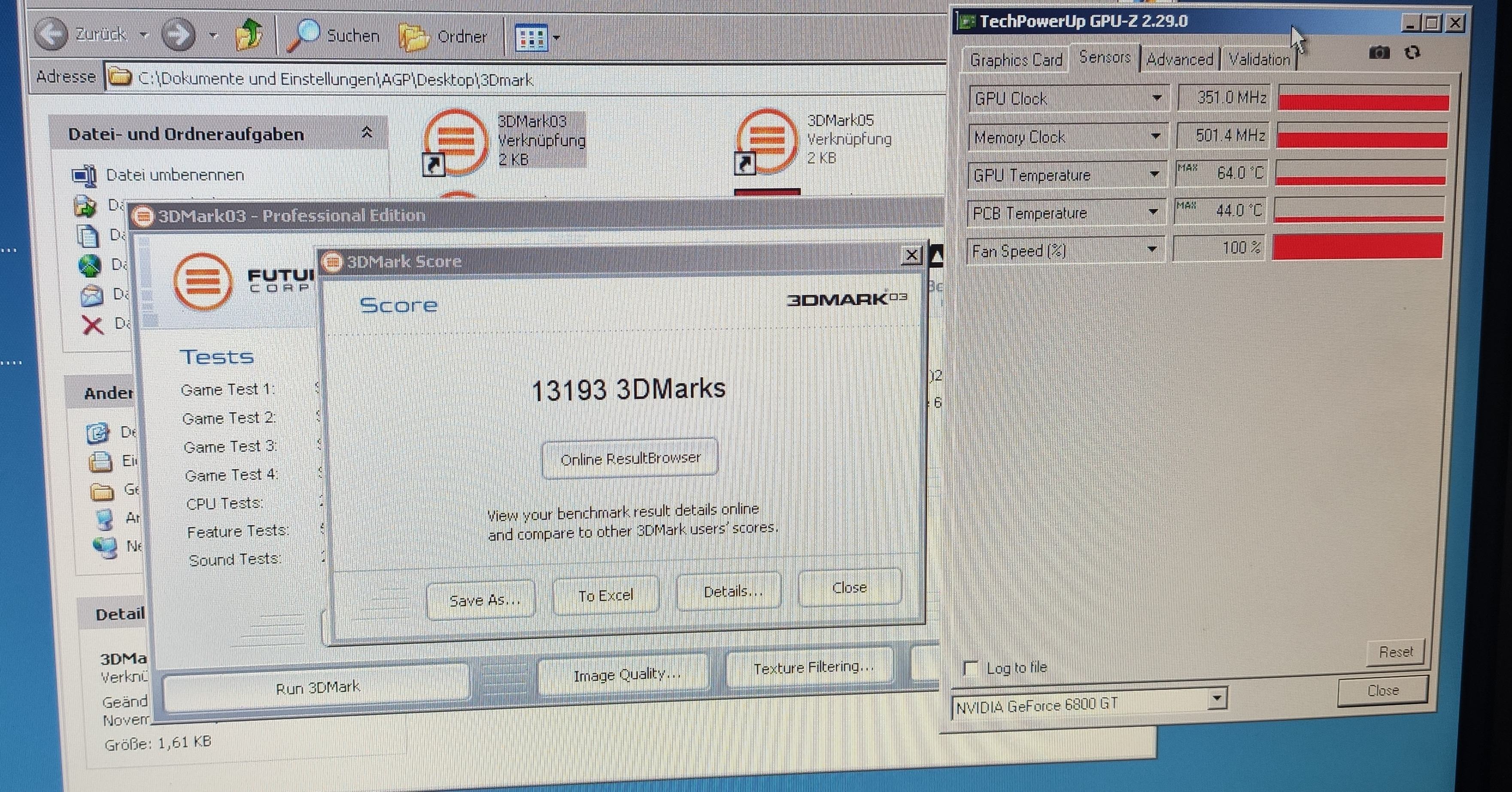This screenshot has height=792, width=1512.
Task: Open the GPU-Z Advanced tab
Action: pyautogui.click(x=1179, y=60)
